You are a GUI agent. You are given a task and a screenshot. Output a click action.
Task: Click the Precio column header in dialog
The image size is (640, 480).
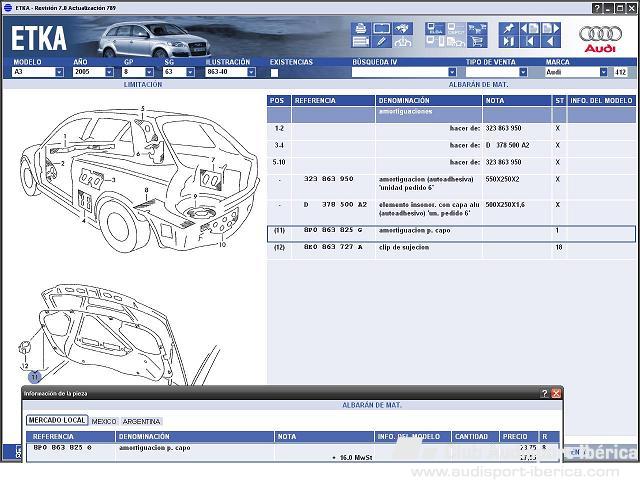pyautogui.click(x=519, y=436)
